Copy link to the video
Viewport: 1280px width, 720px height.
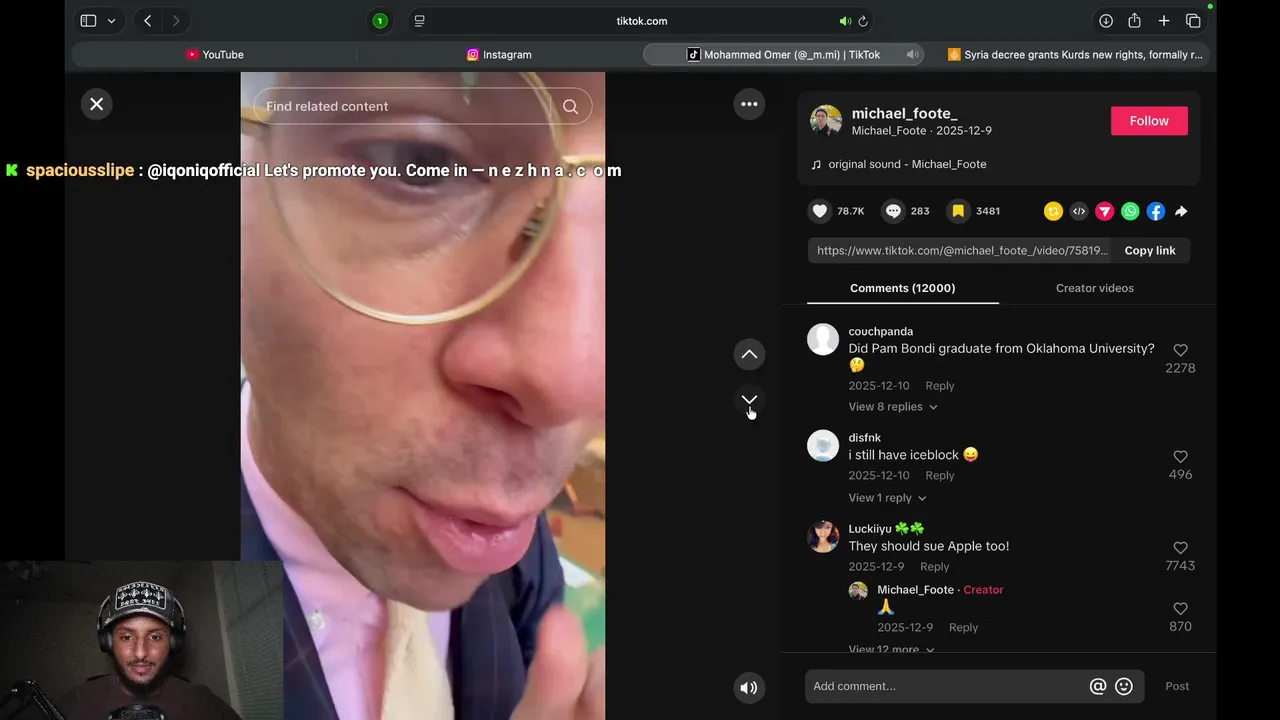coord(1149,251)
